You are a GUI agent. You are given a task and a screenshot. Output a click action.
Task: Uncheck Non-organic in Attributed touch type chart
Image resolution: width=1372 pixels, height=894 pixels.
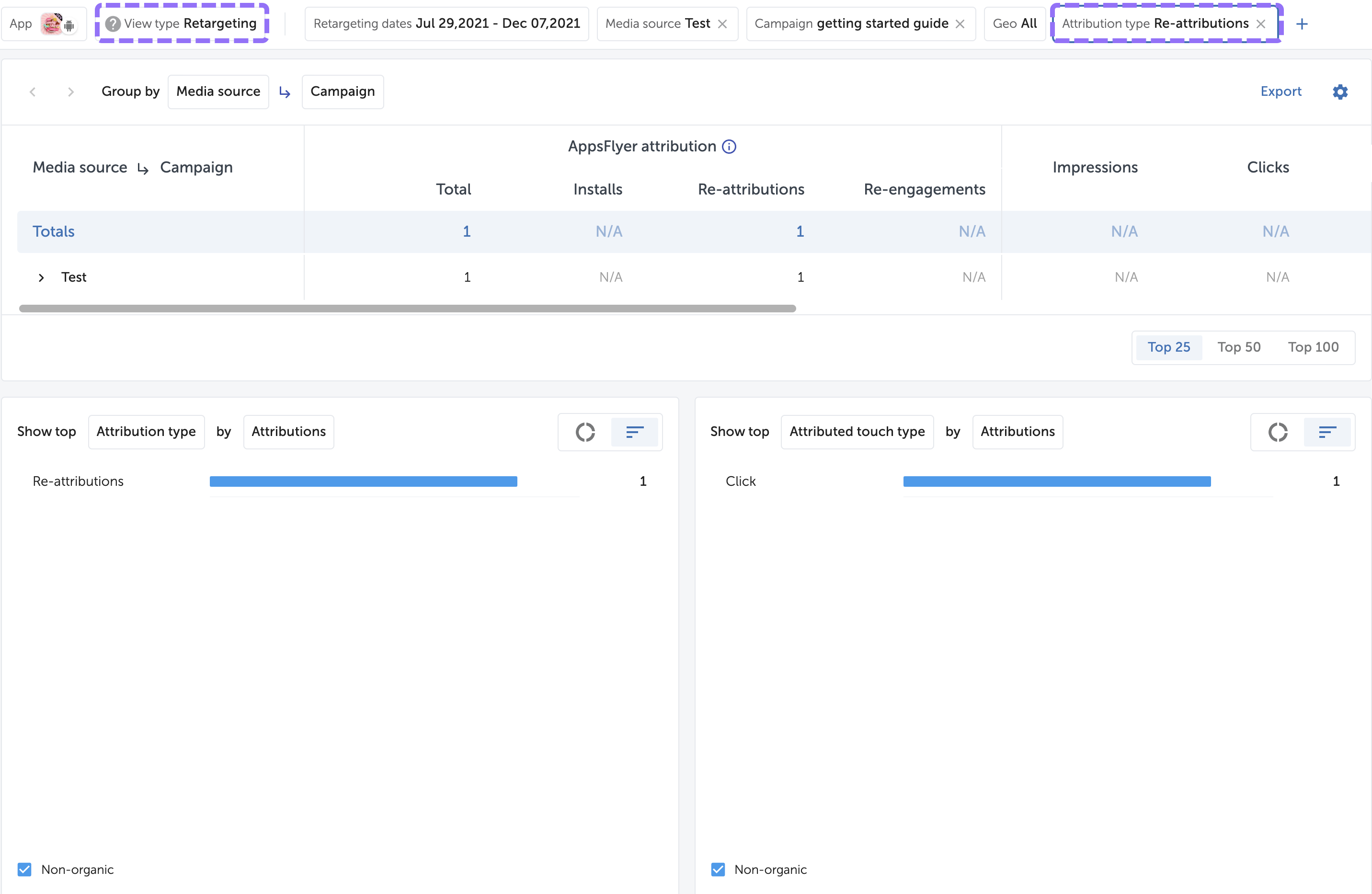pyautogui.click(x=718, y=869)
